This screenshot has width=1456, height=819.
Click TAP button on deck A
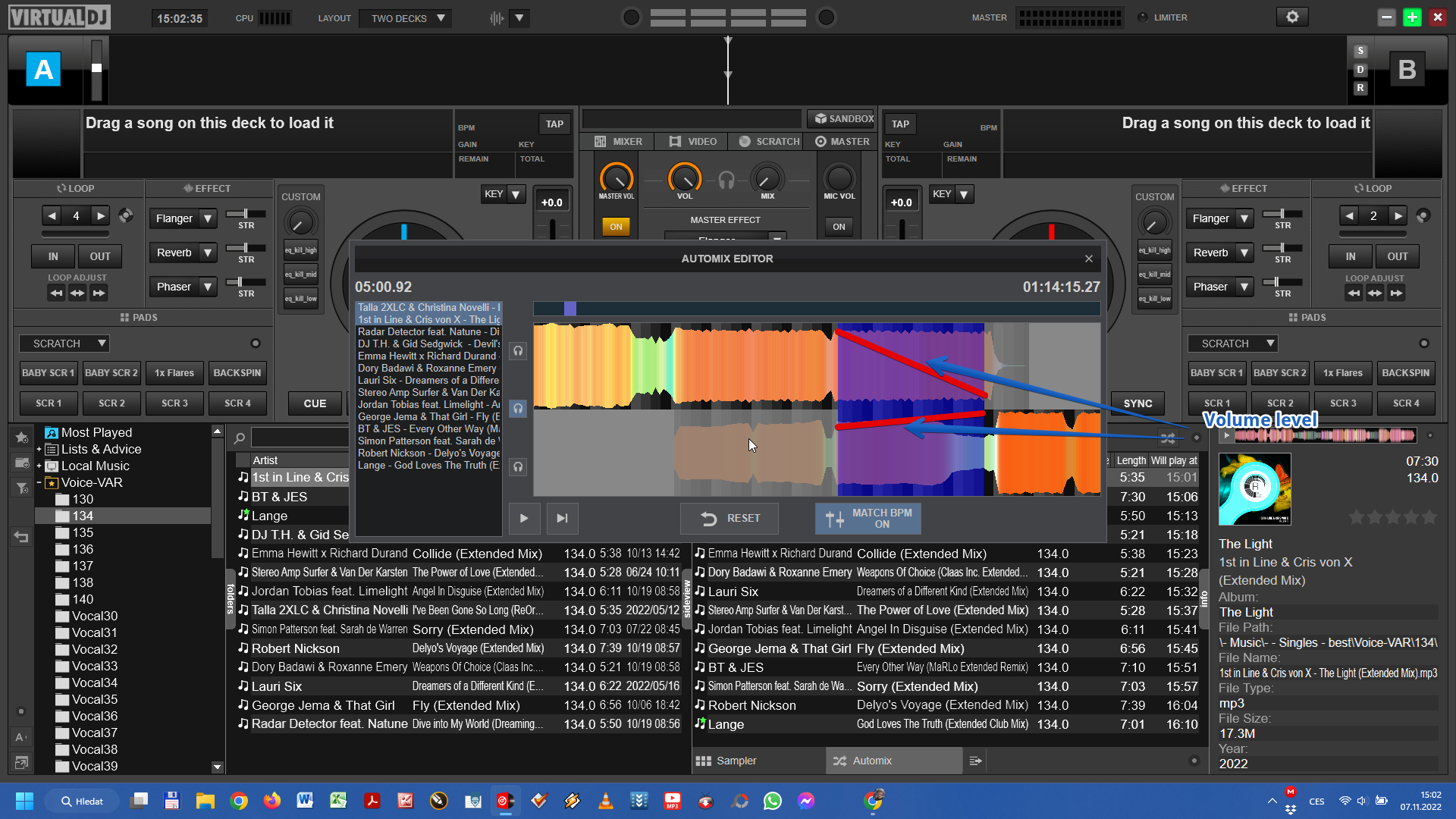(x=554, y=124)
